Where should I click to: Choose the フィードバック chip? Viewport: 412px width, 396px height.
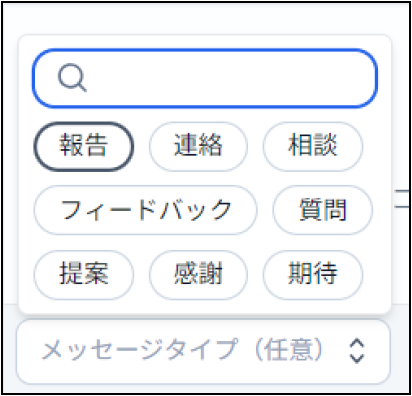(x=145, y=210)
